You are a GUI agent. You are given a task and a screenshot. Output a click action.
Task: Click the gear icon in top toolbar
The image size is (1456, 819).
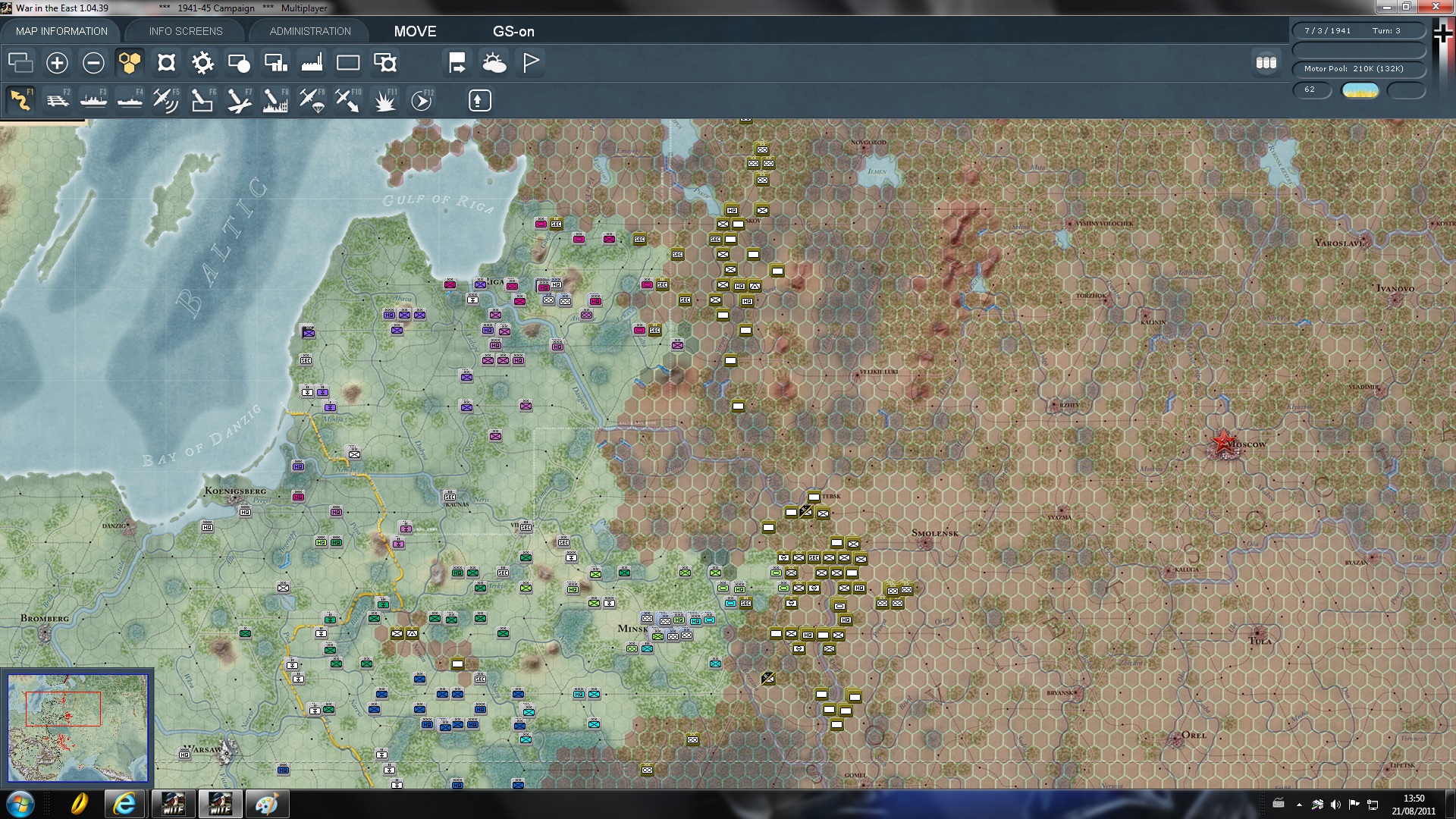pos(202,63)
